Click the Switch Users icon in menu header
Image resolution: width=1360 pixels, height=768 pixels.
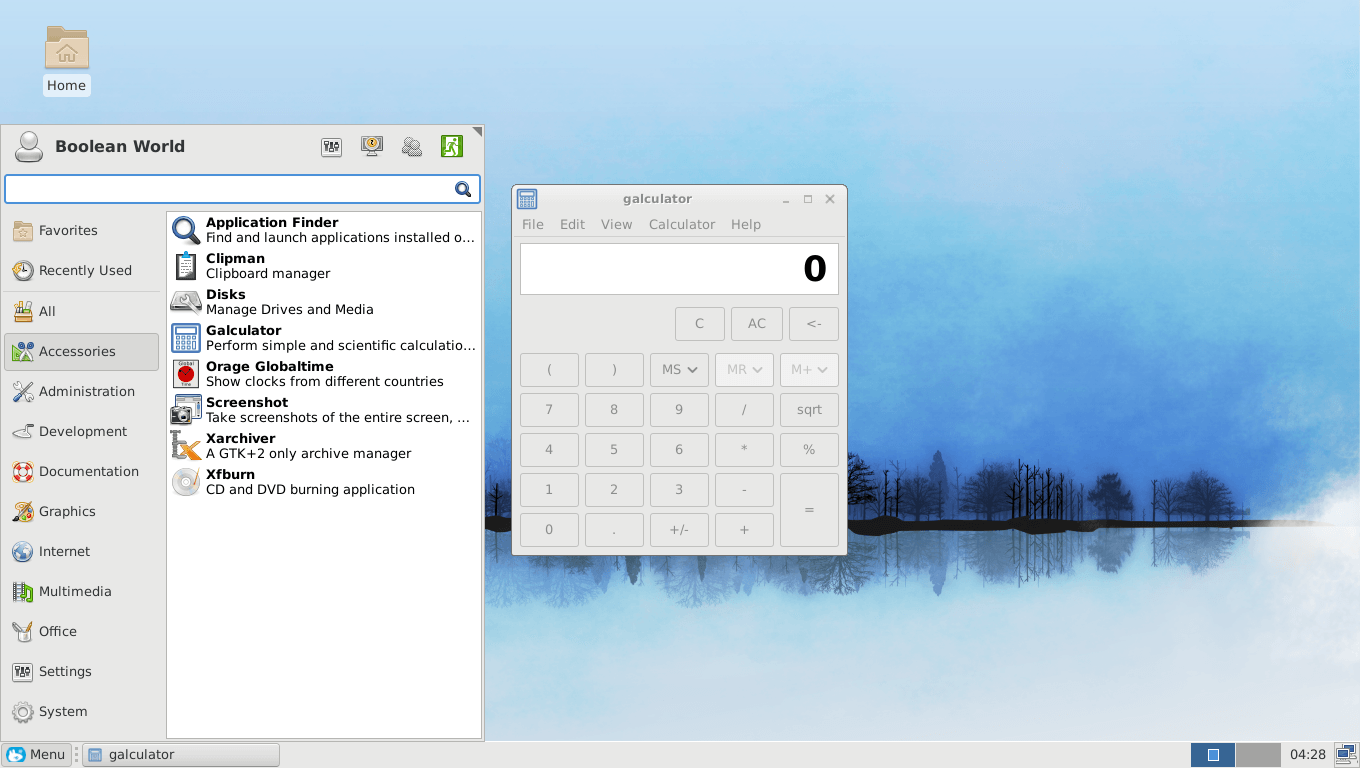click(412, 147)
